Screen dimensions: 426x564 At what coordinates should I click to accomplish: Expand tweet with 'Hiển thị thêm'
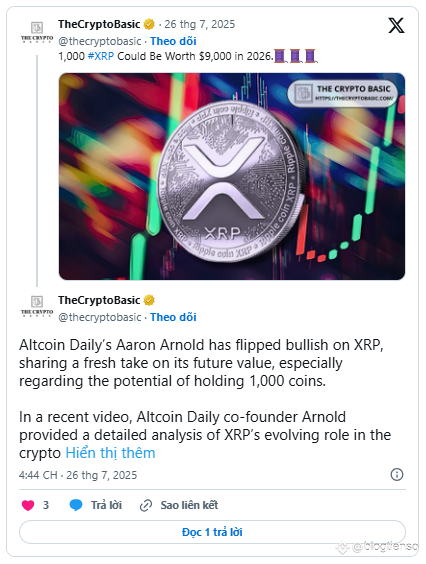(110, 453)
